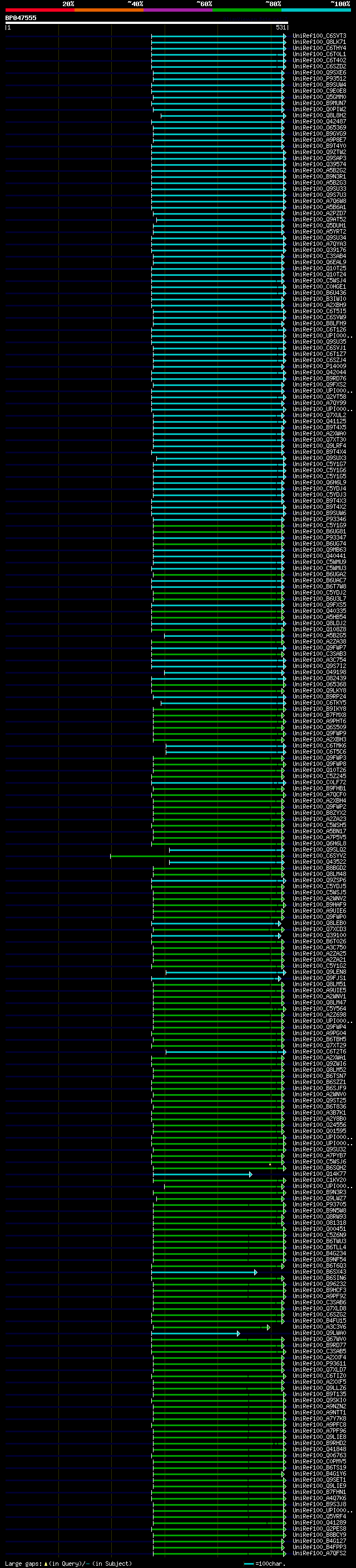Click the cyan ~100% identity legend segment
The height and width of the screenshot is (1568, 356).
click(316, 10)
